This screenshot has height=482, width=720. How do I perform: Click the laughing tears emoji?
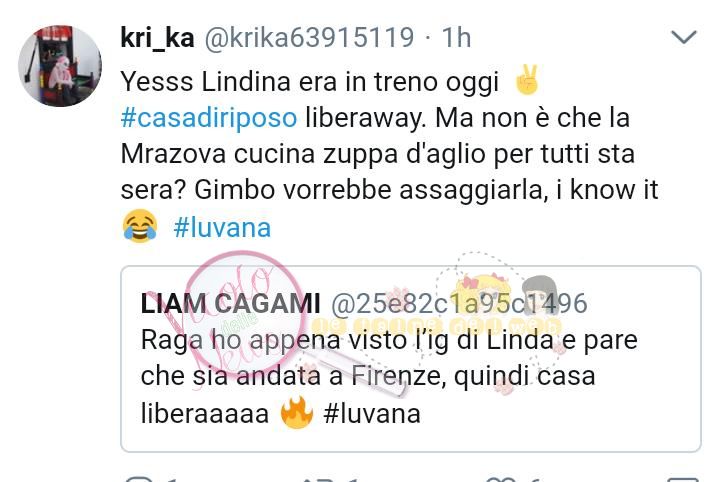point(140,226)
